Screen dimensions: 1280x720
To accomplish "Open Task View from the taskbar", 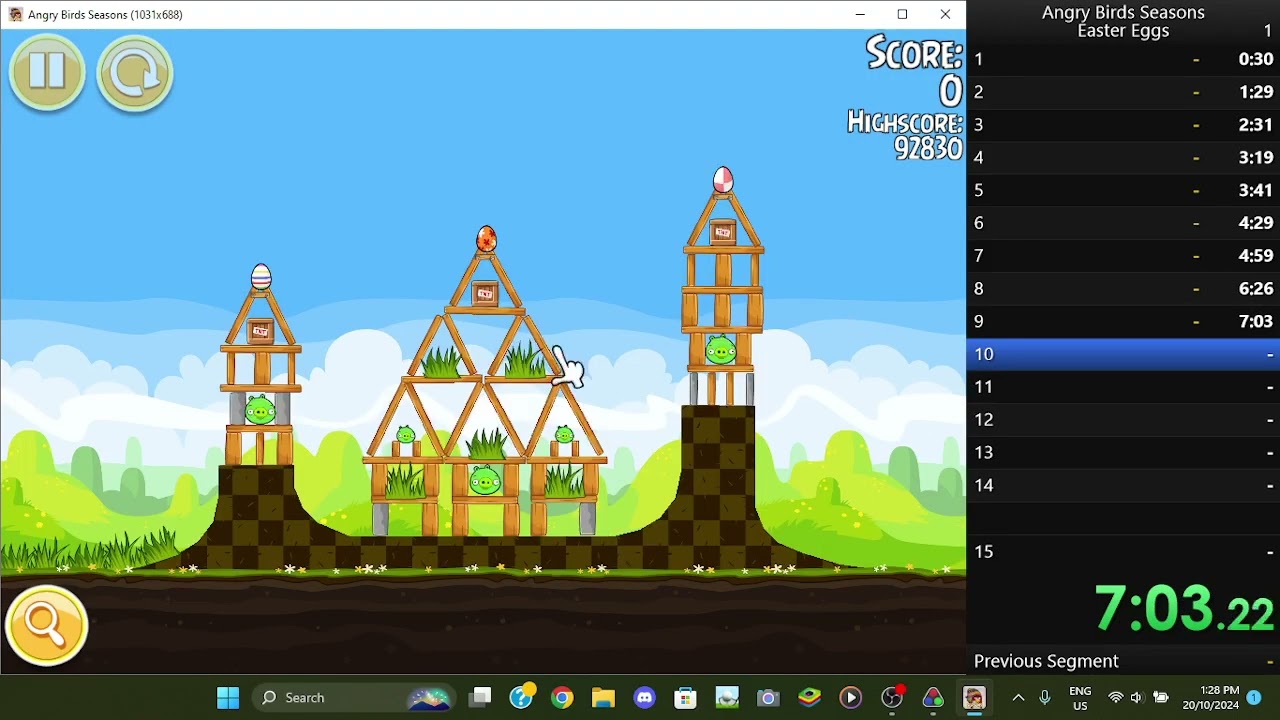I will (481, 698).
